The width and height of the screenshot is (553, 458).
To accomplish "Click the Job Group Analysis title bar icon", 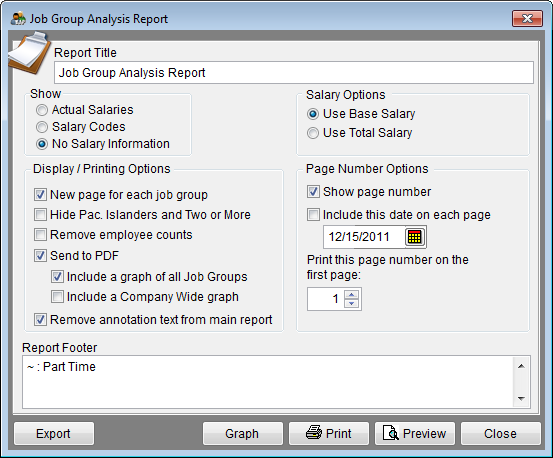I will tap(18, 18).
